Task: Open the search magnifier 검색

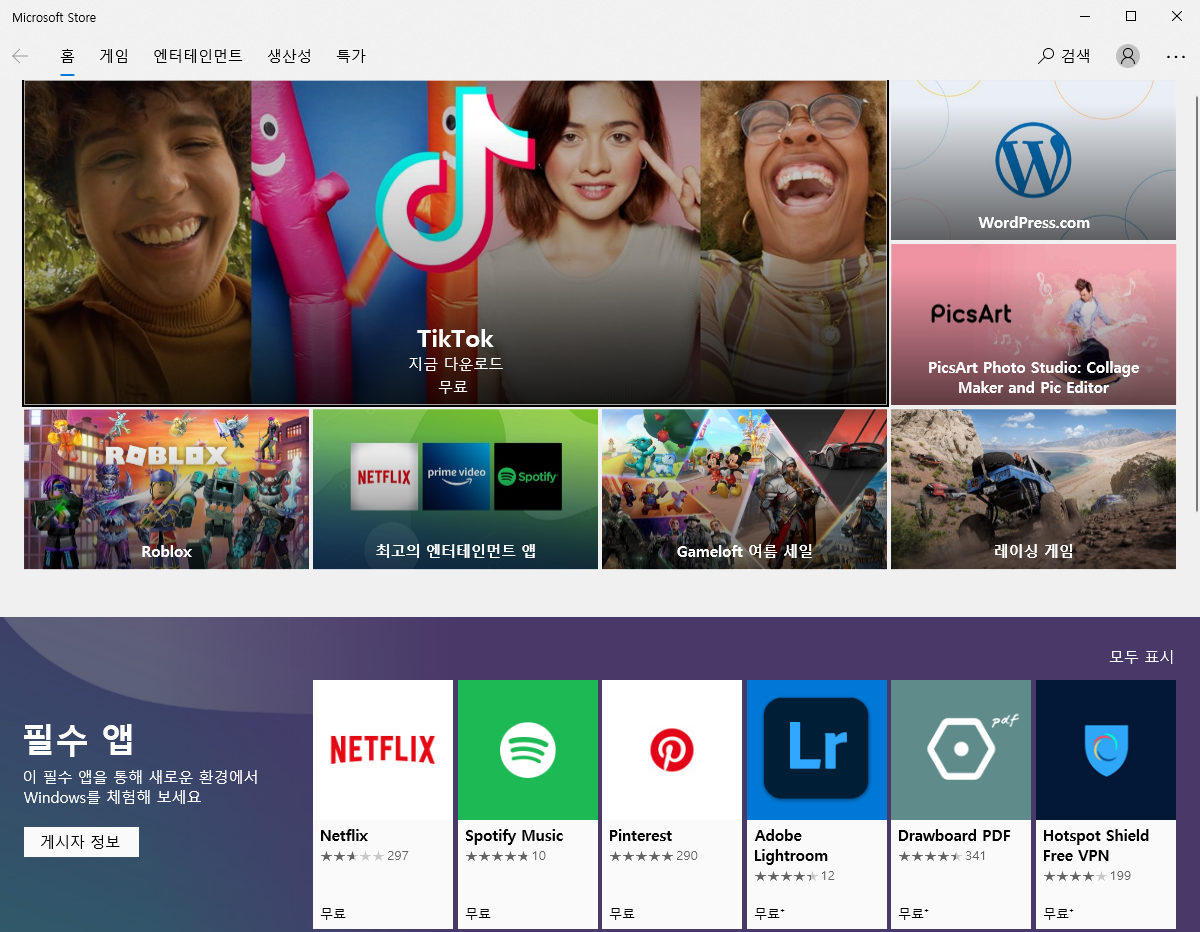Action: [1064, 56]
